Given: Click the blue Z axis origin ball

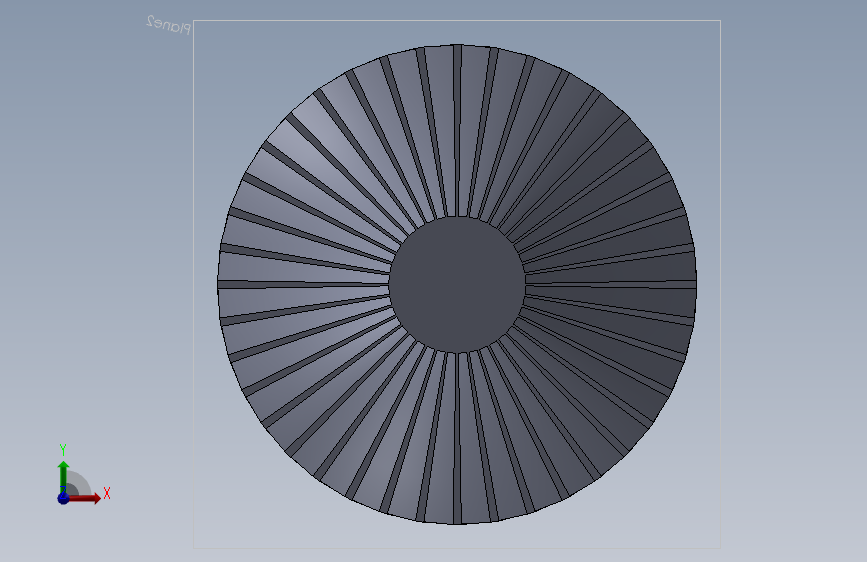Looking at the screenshot, I should click(63, 498).
